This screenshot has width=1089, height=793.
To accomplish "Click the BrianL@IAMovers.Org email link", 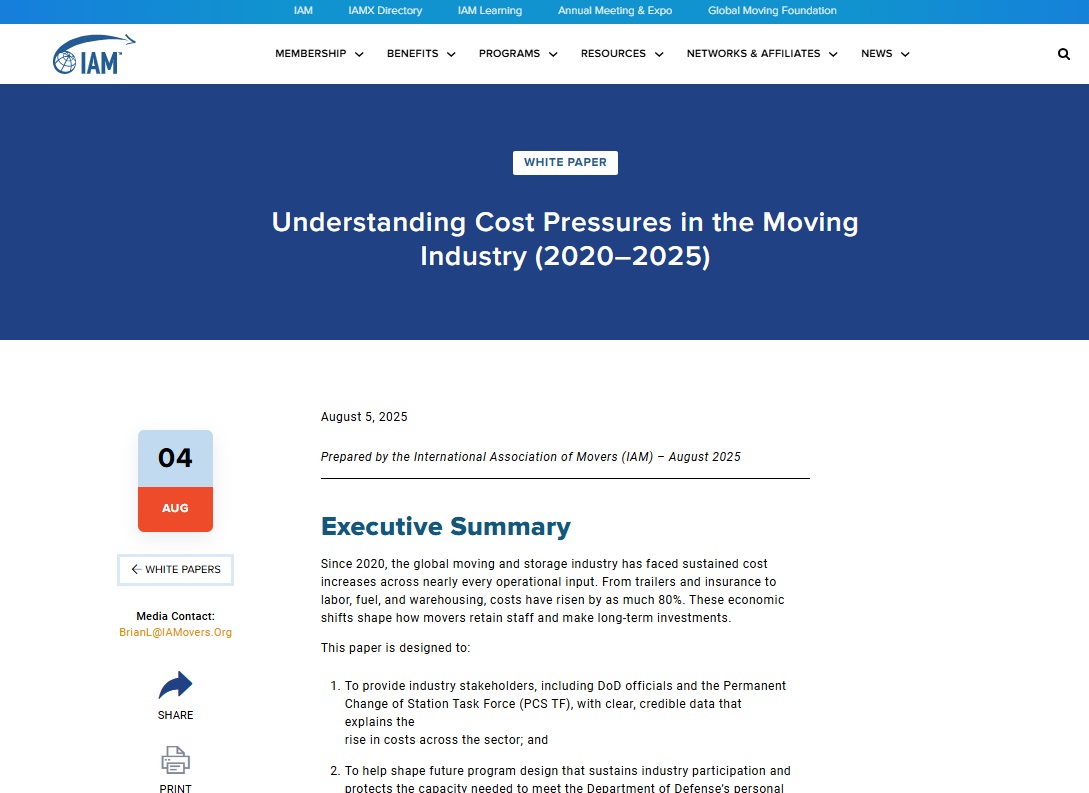I will (x=175, y=631).
